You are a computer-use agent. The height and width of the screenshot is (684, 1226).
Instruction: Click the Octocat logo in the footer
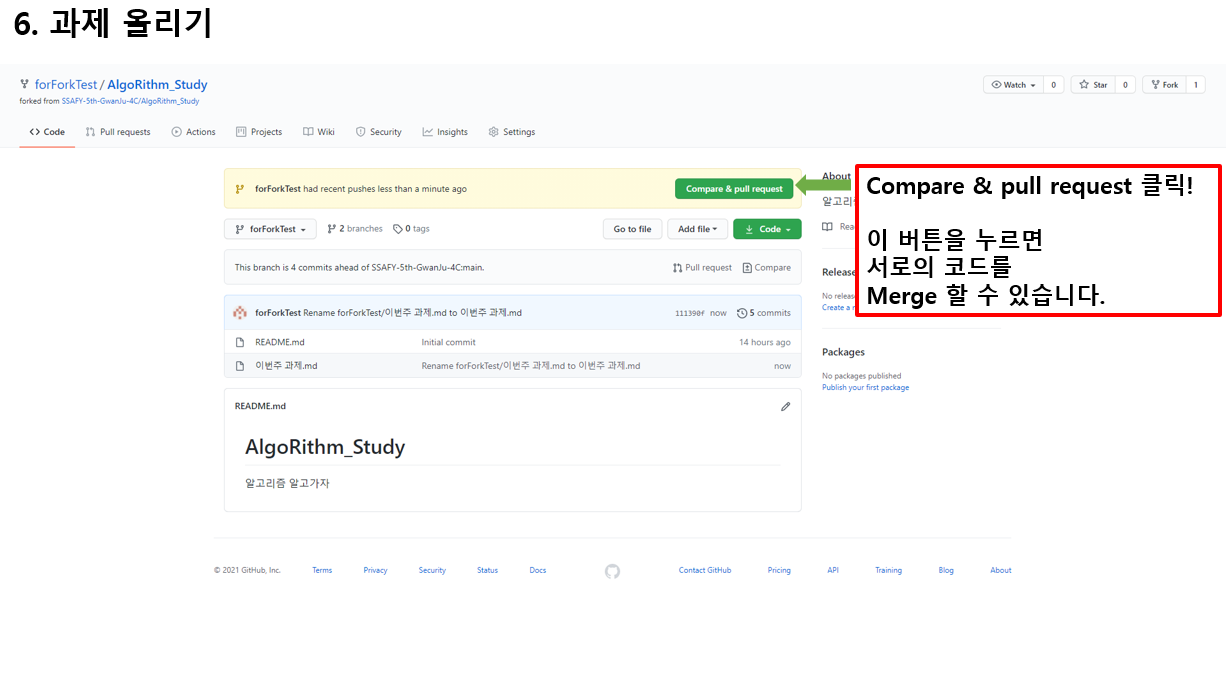[612, 570]
